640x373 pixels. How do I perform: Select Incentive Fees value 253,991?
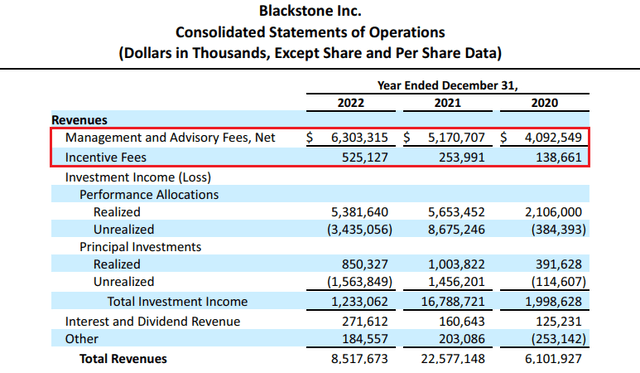pyautogui.click(x=462, y=158)
